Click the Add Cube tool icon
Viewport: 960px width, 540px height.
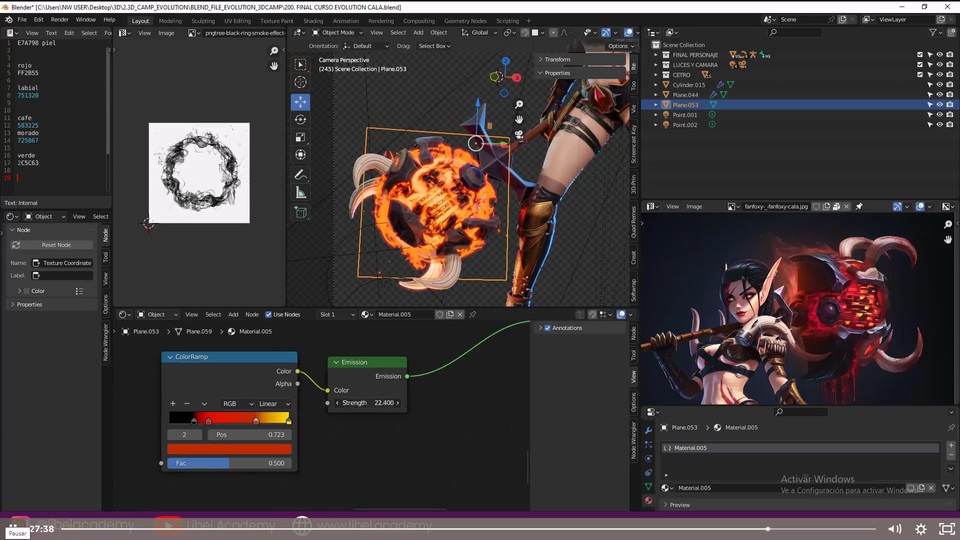(300, 212)
